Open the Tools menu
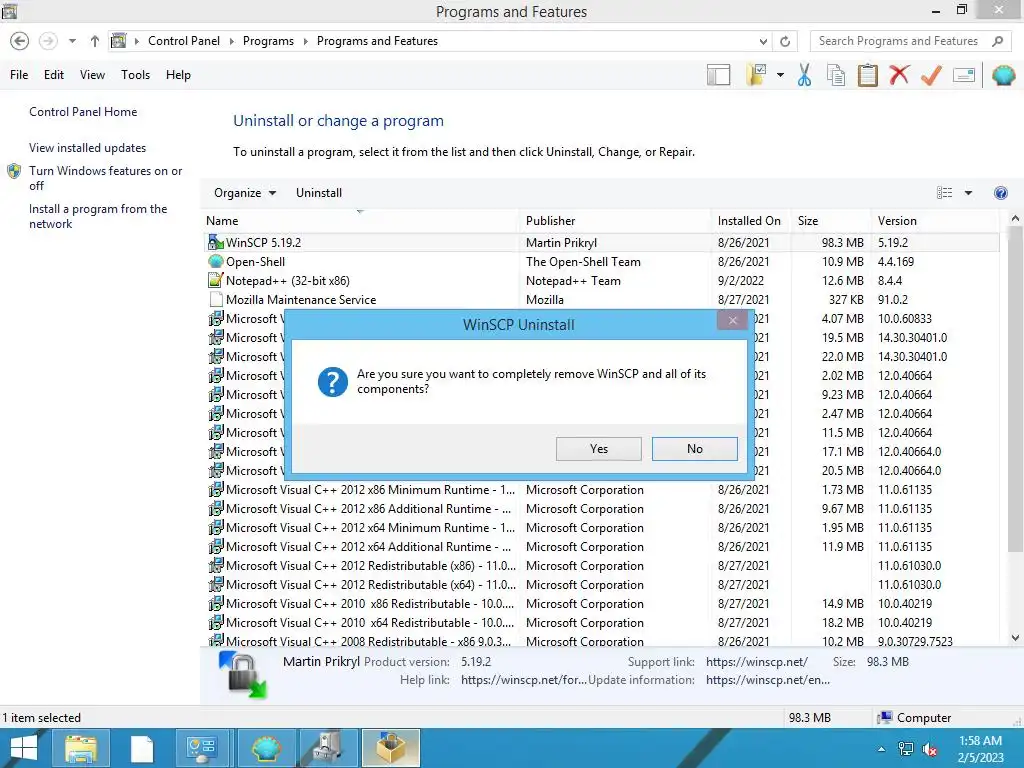1024x768 pixels. pos(135,75)
